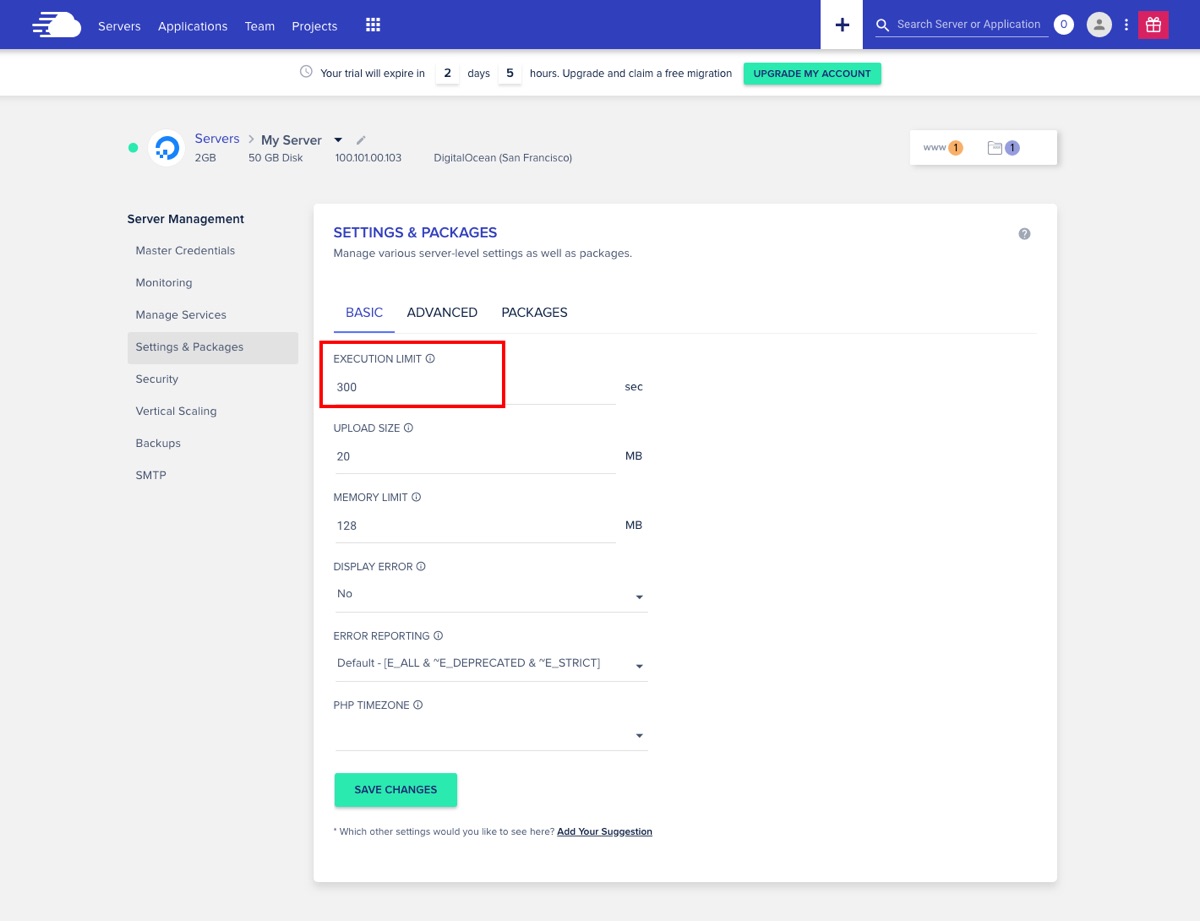Image resolution: width=1200 pixels, height=921 pixels.
Task: Expand the My Server dropdown arrow
Action: (x=338, y=140)
